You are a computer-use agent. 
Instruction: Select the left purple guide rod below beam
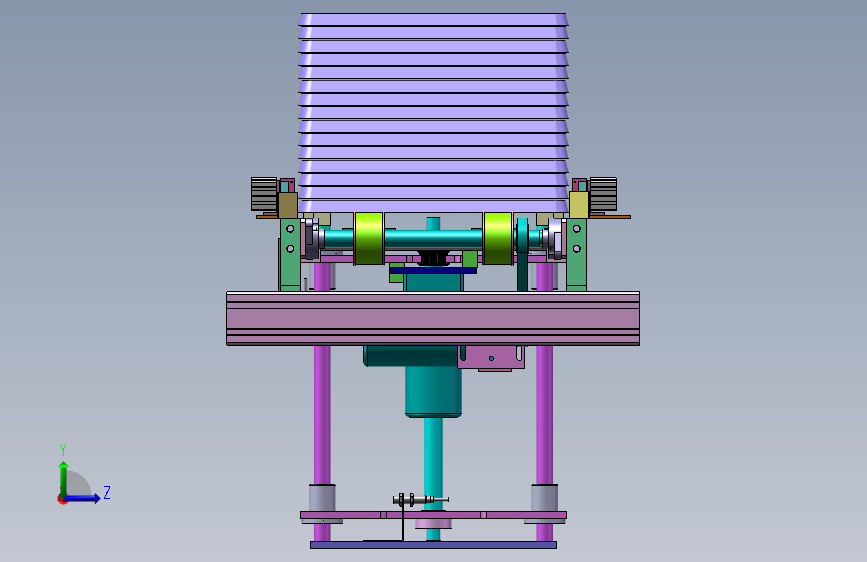click(322, 415)
